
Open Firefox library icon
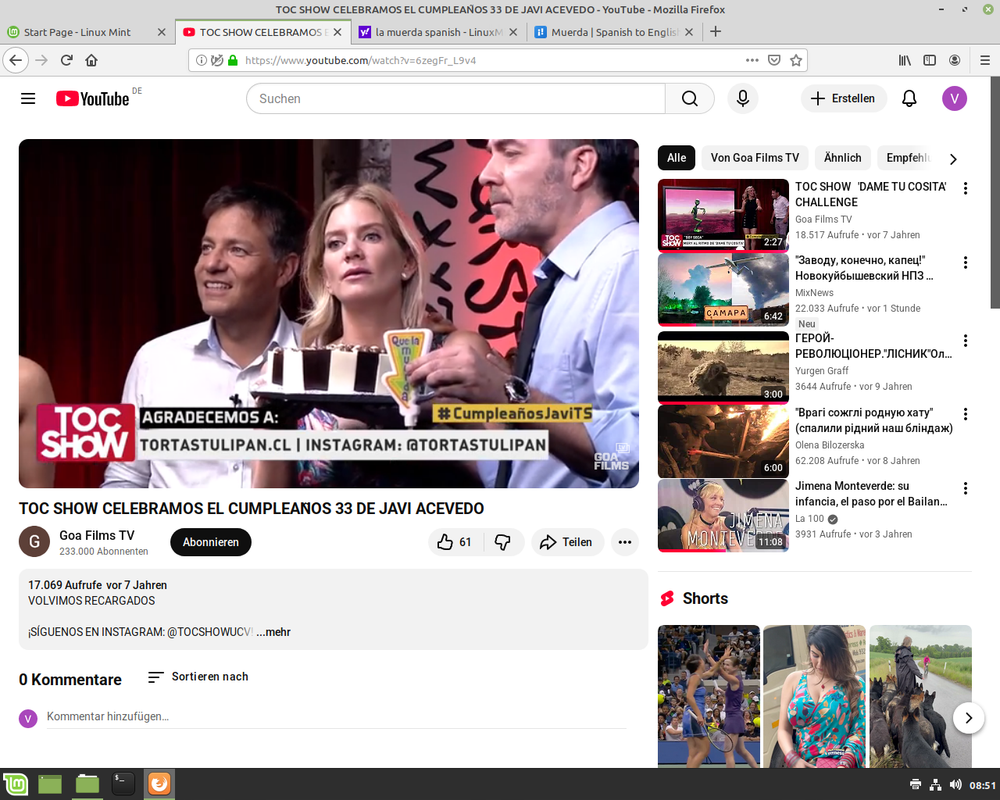coord(904,61)
